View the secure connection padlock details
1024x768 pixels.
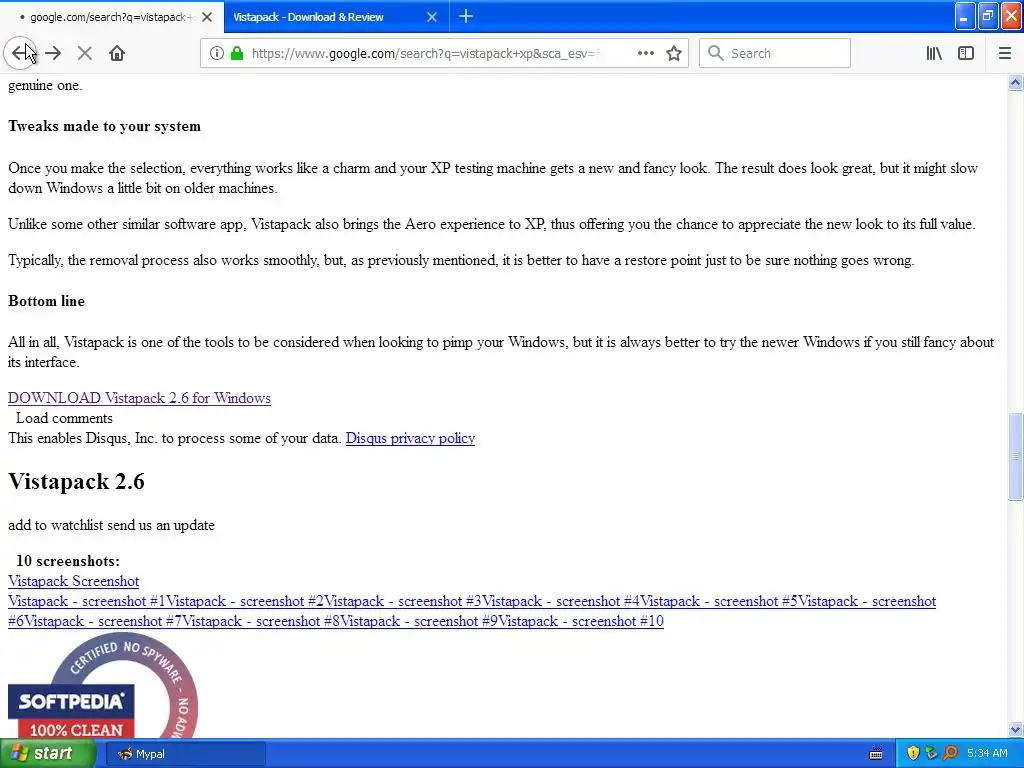237,53
